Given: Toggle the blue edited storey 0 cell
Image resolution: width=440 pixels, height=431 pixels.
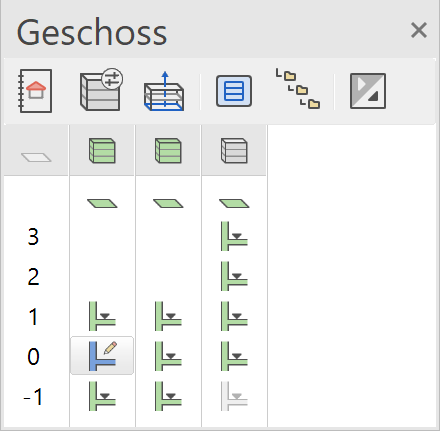Looking at the screenshot, I should 102,356.
